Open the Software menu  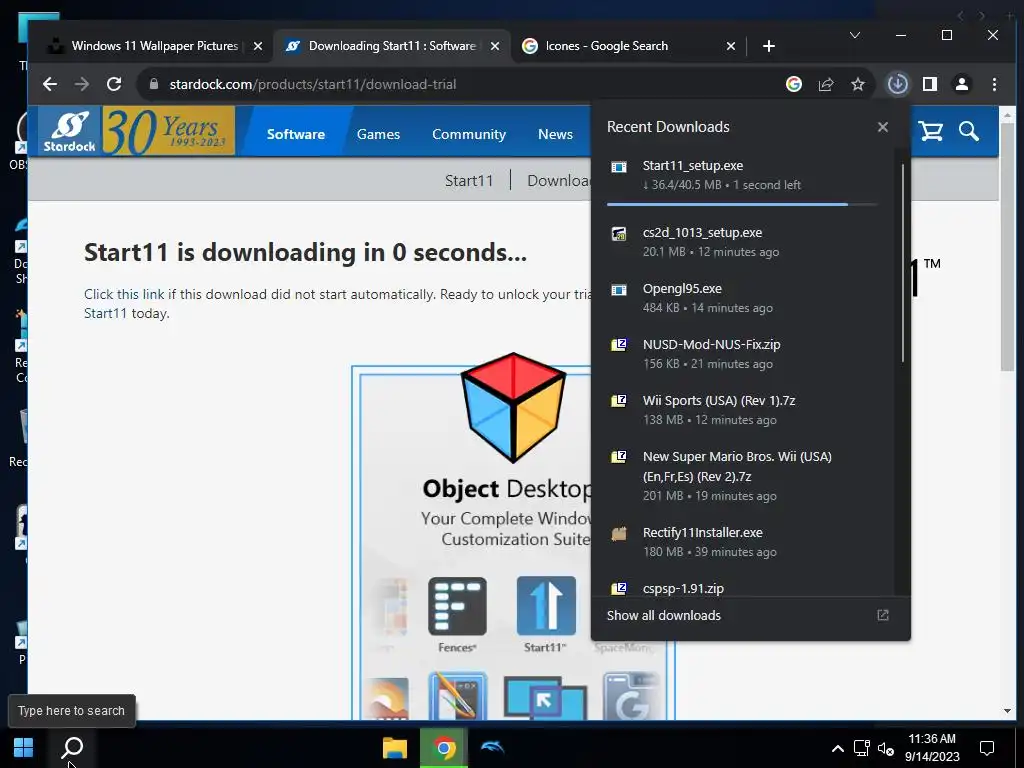tap(296, 134)
